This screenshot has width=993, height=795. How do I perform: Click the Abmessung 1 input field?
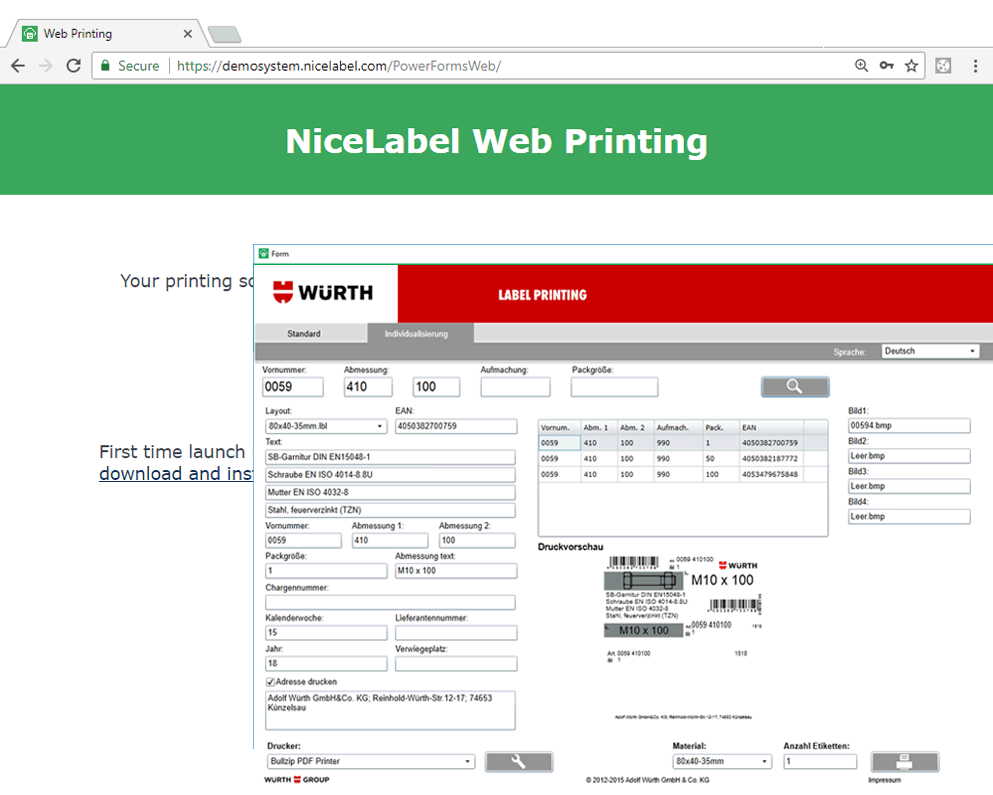pyautogui.click(x=390, y=540)
